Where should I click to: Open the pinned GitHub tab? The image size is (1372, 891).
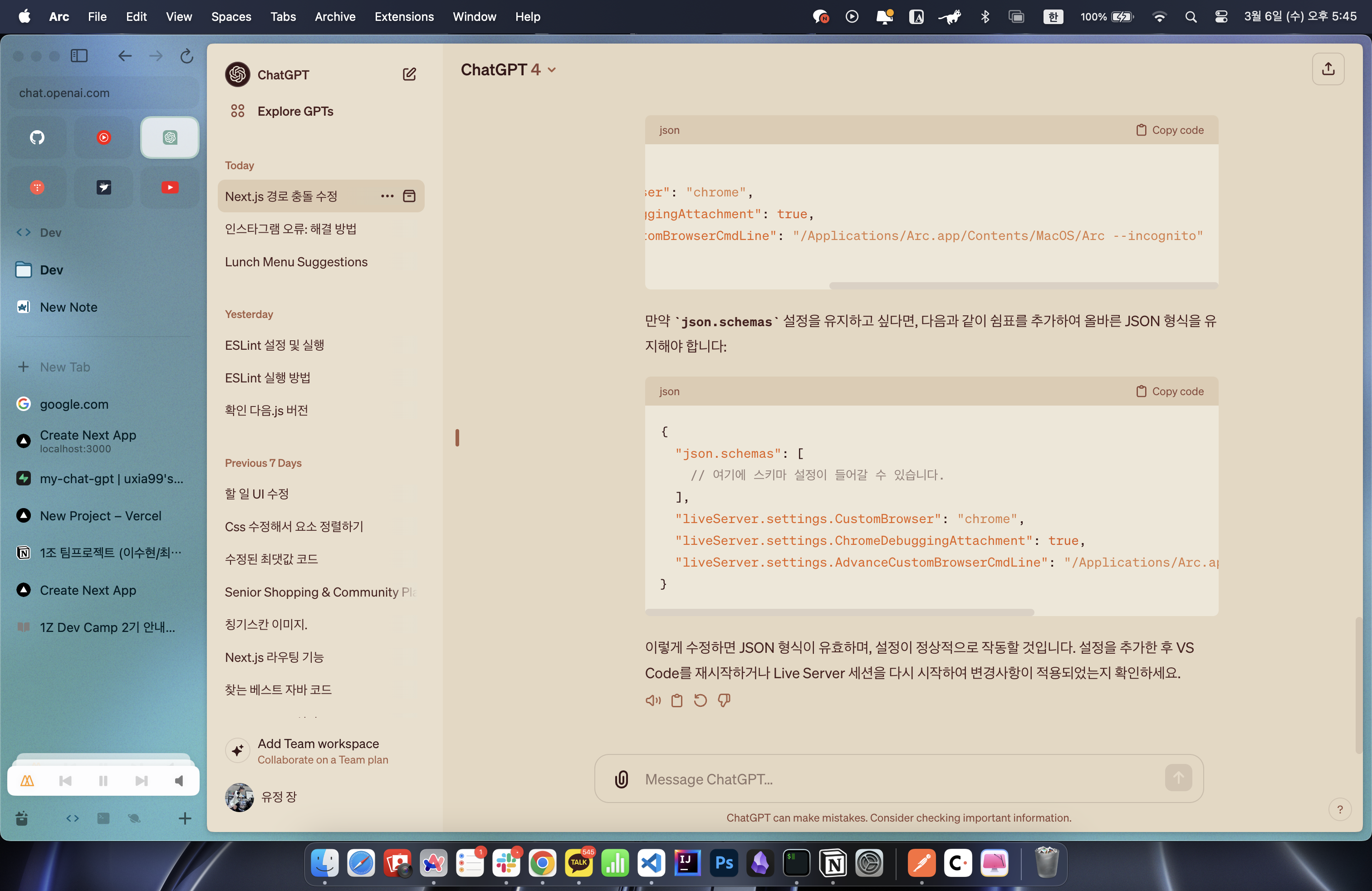(x=38, y=137)
